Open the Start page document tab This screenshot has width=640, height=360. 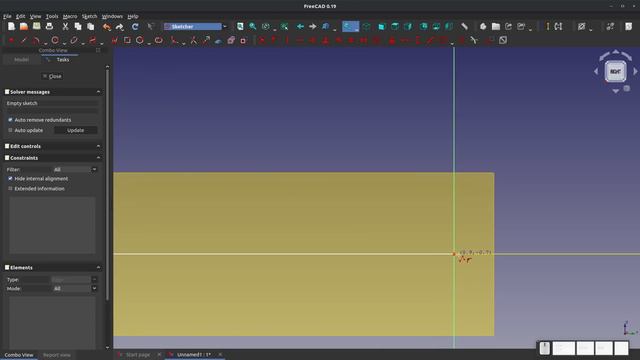coord(138,355)
